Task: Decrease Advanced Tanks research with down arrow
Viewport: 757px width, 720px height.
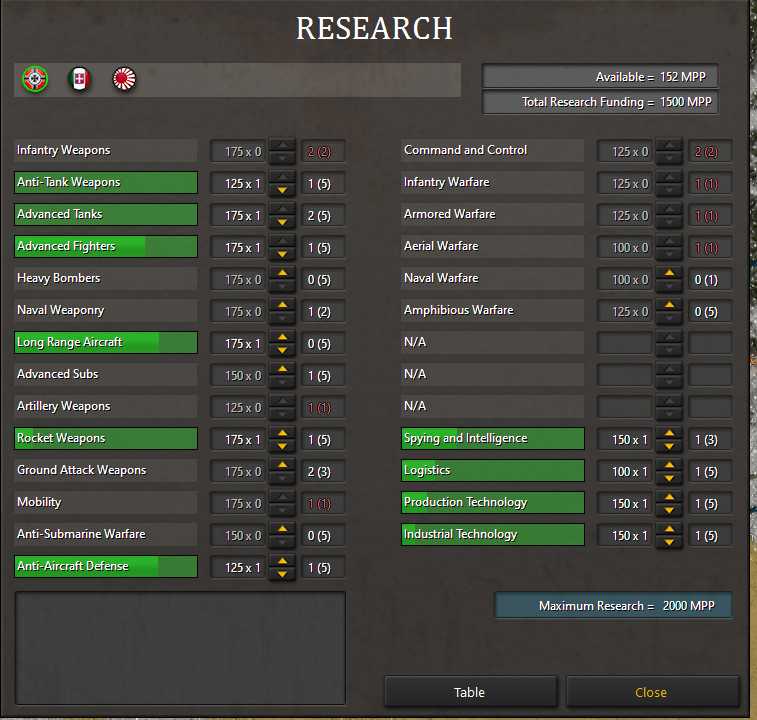Action: pyautogui.click(x=282, y=222)
